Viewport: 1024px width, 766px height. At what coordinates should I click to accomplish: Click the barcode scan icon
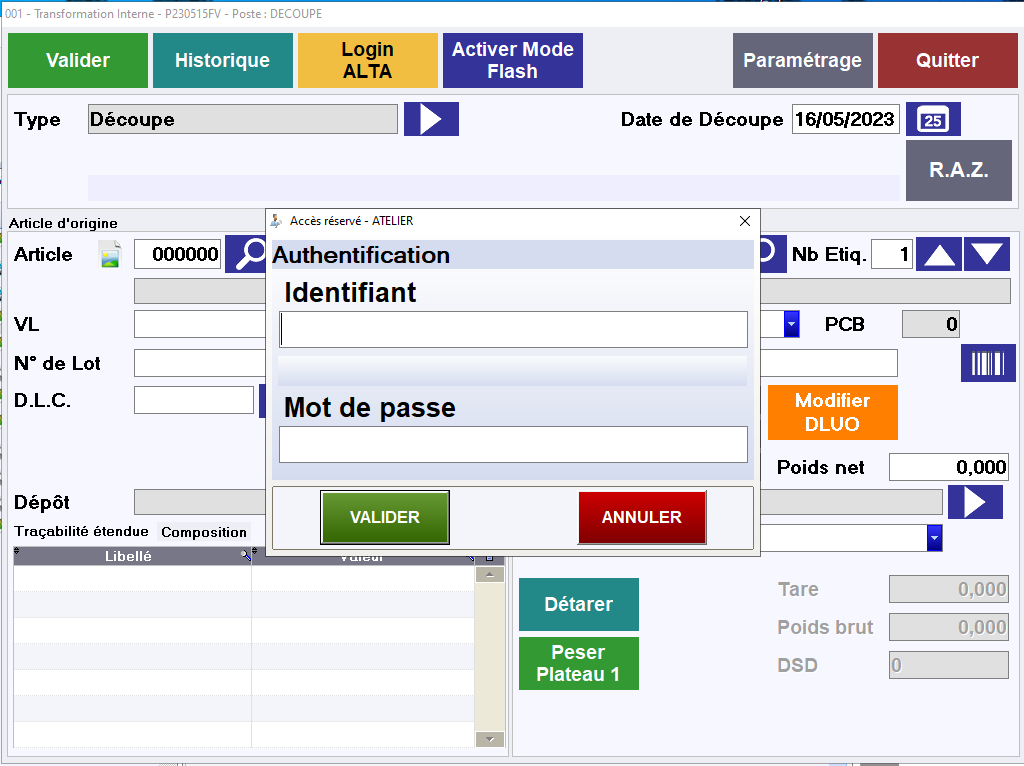988,363
